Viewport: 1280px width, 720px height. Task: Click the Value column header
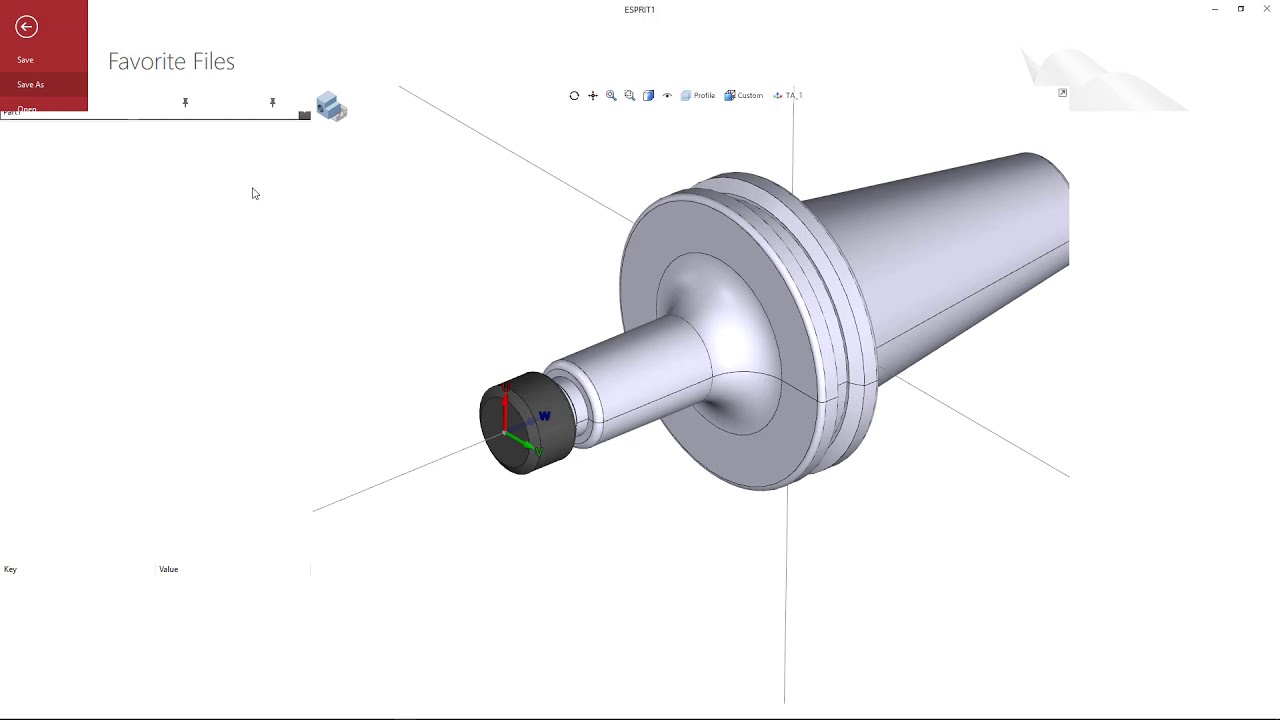pos(168,569)
